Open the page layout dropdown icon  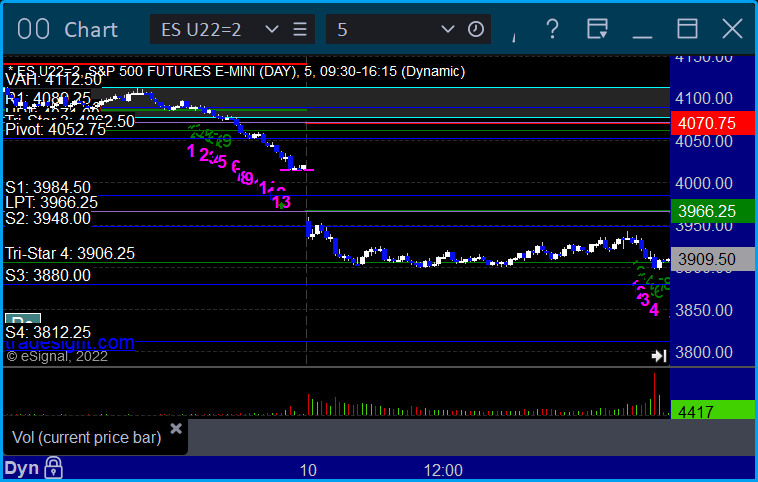coord(597,29)
